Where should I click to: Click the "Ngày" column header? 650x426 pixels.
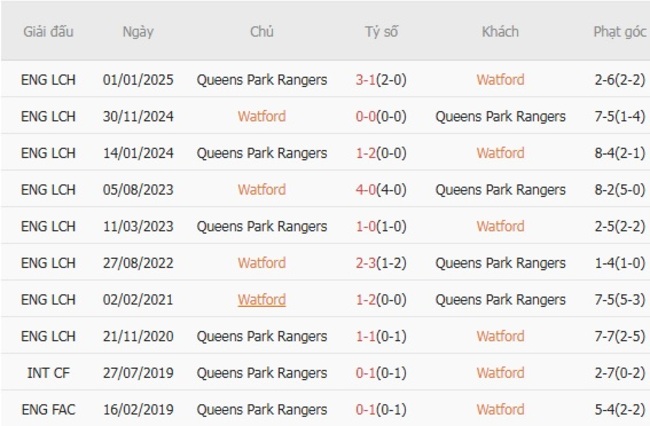pos(138,31)
